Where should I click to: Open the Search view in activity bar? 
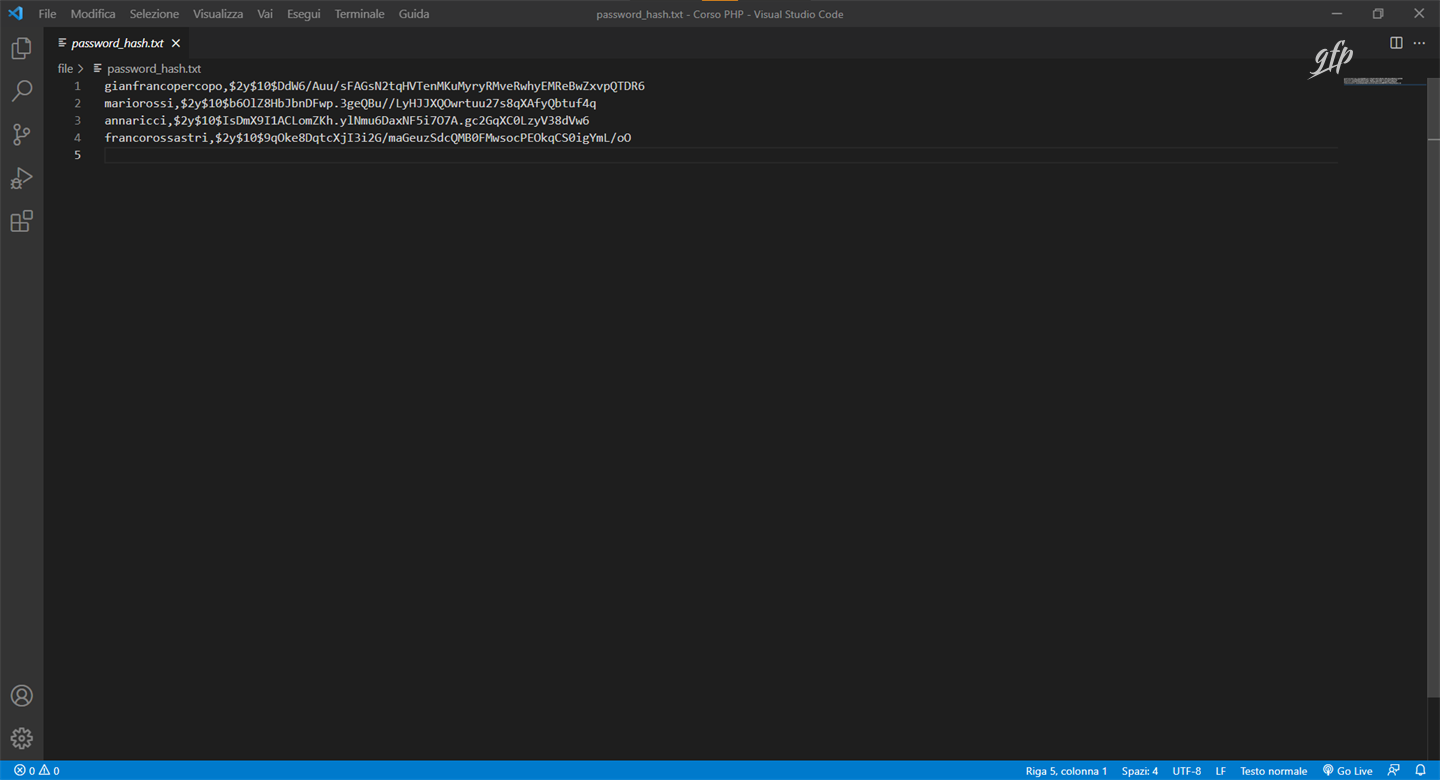pos(21,91)
